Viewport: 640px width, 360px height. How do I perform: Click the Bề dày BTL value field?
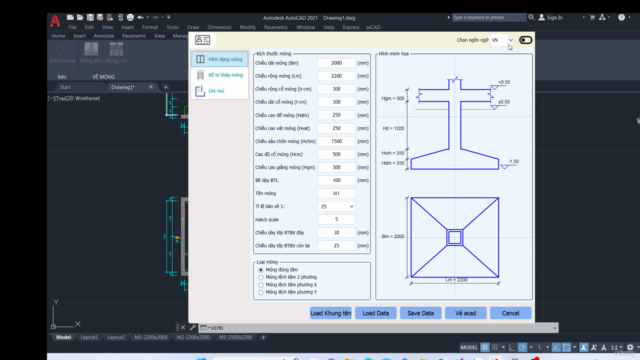click(x=336, y=180)
